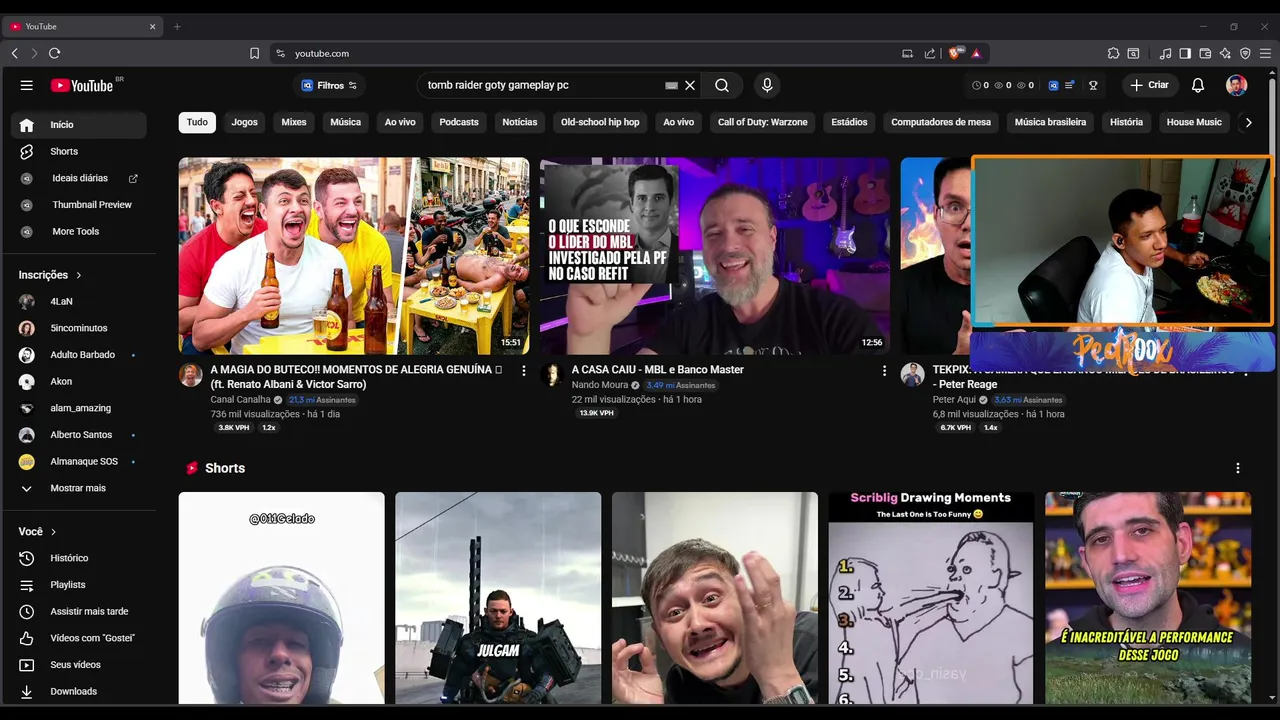Clear the search text with the X
The height and width of the screenshot is (720, 1280).
click(x=690, y=85)
